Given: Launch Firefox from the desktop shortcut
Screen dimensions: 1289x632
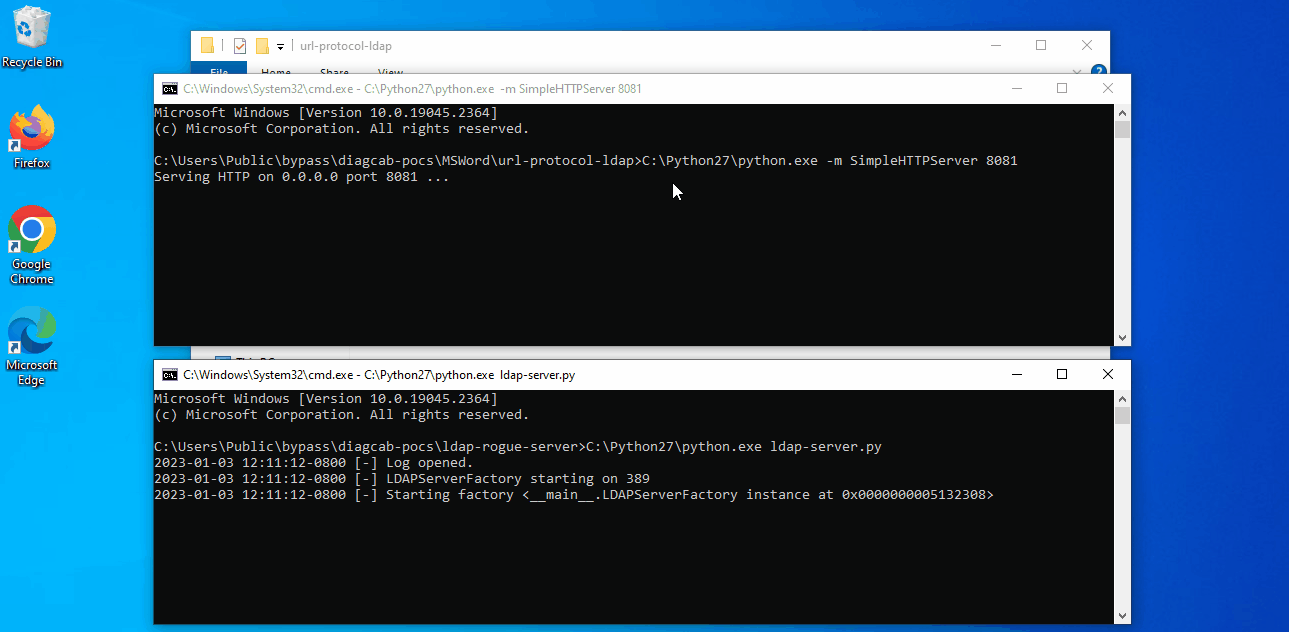Looking at the screenshot, I should tap(32, 137).
